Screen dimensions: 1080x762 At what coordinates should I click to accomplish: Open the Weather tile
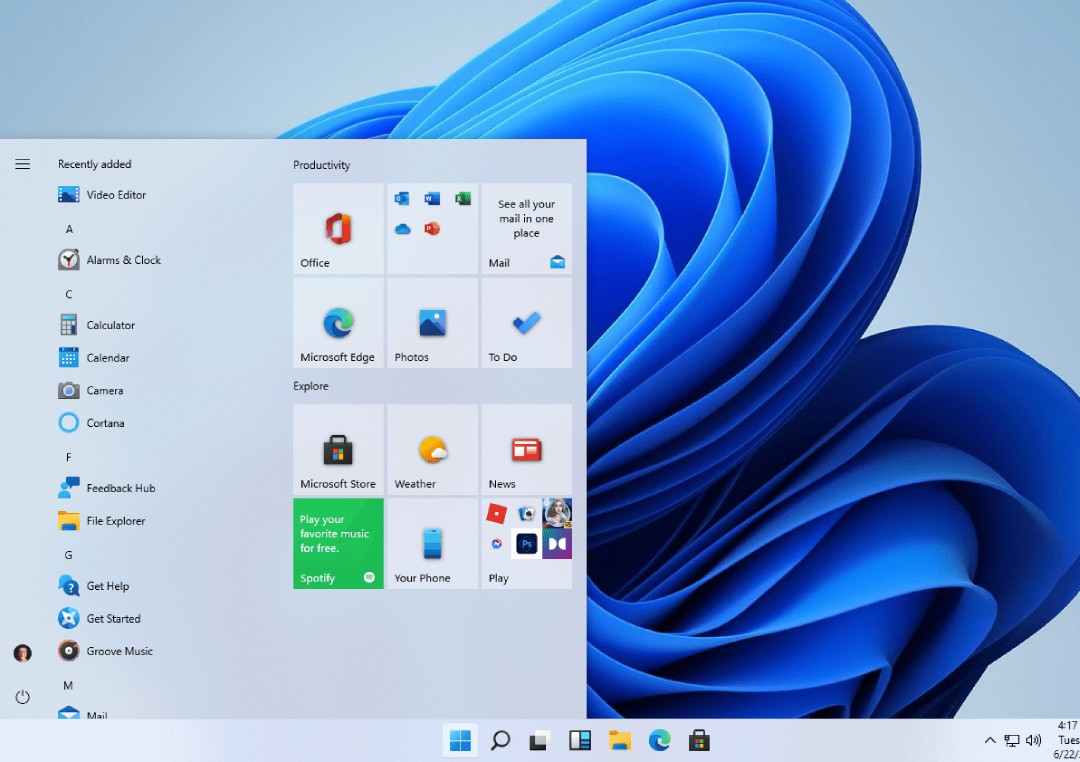click(x=433, y=449)
